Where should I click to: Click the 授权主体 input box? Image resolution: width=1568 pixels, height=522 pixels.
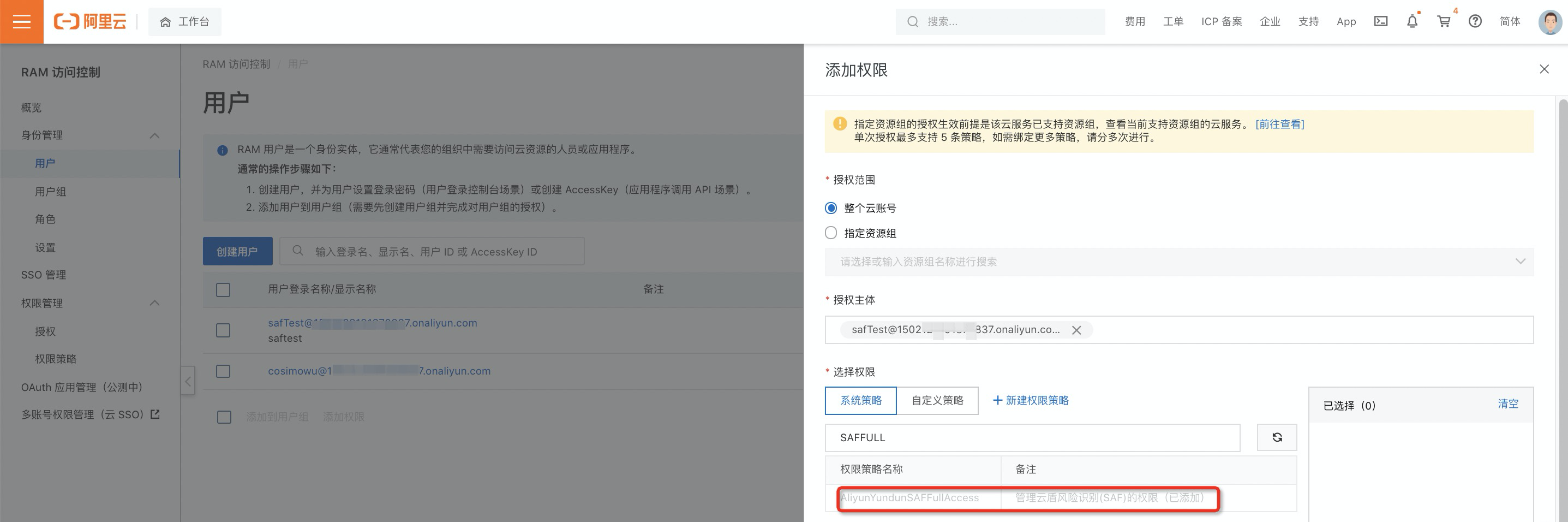1179,329
